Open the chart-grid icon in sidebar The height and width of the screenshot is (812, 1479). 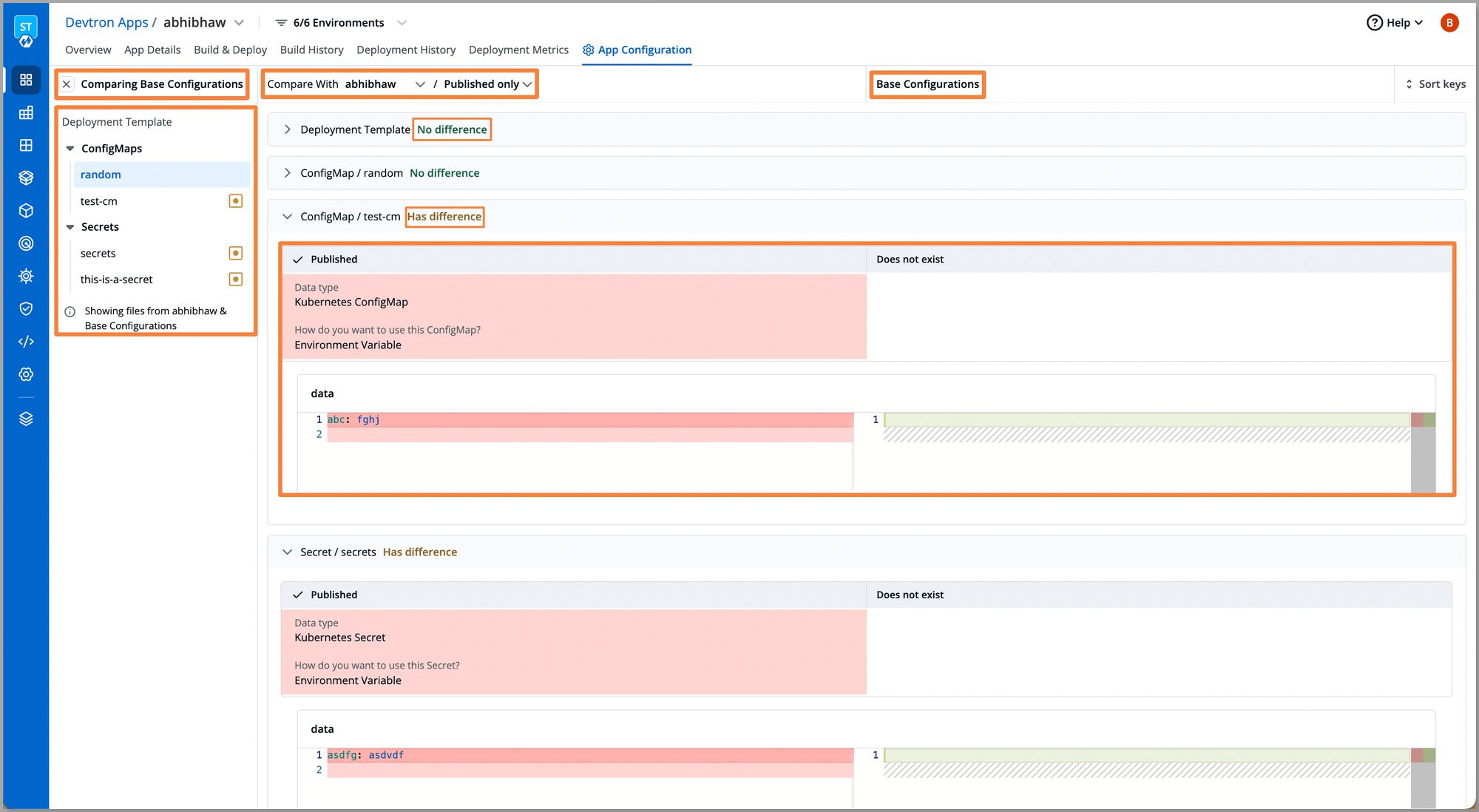click(x=26, y=112)
